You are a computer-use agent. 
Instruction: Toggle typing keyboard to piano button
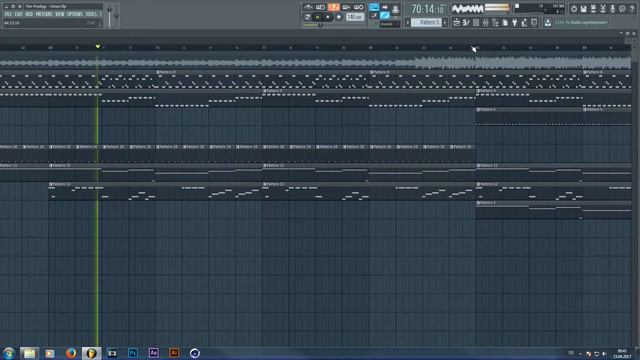click(374, 7)
